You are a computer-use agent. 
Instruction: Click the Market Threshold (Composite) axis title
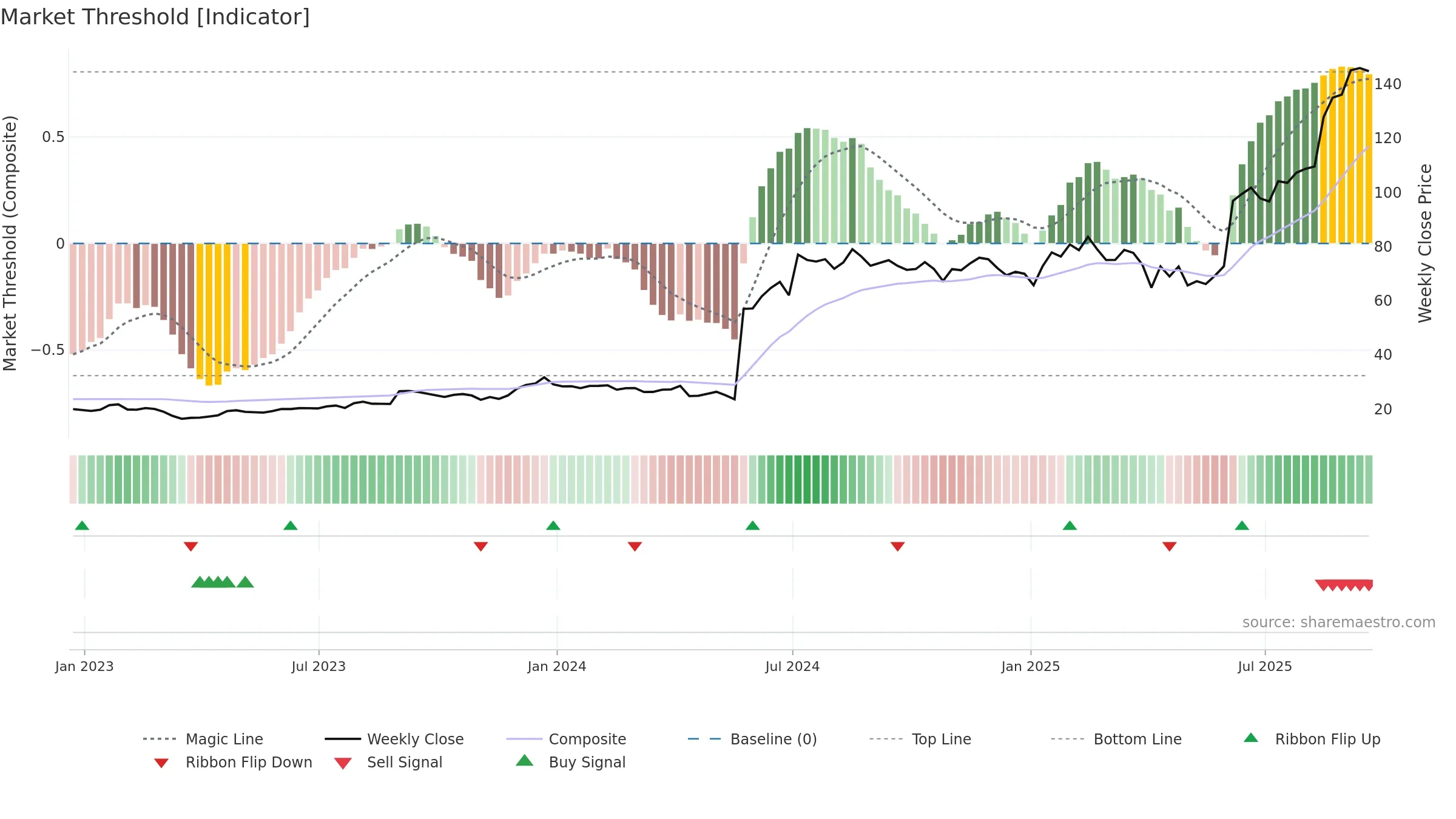click(x=10, y=243)
